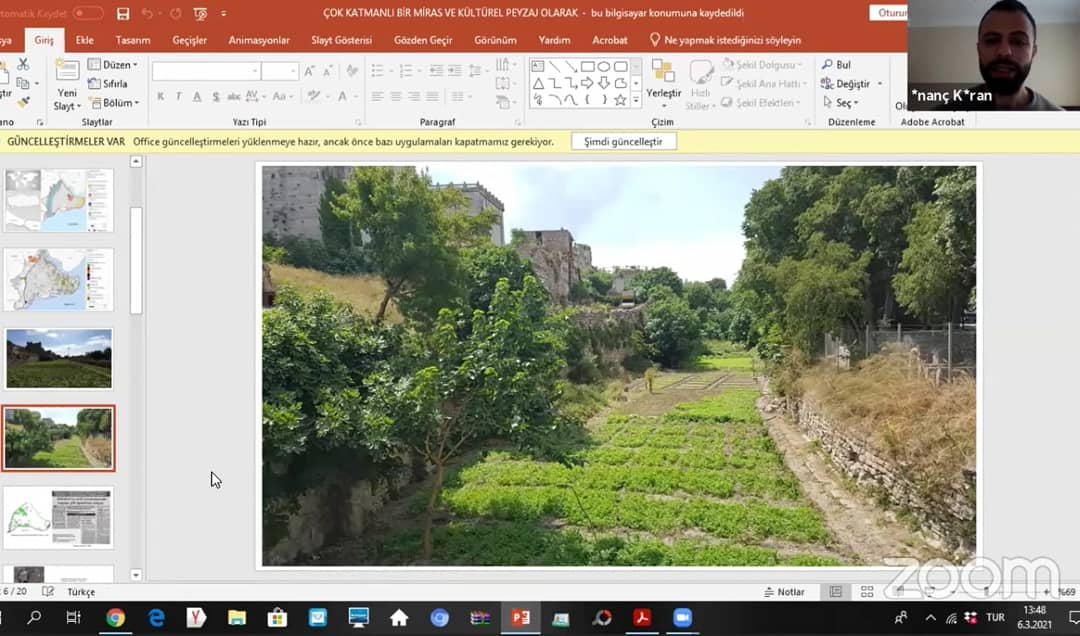Click Türkçe language indicator in status bar
The height and width of the screenshot is (636, 1080).
pyautogui.click(x=81, y=592)
